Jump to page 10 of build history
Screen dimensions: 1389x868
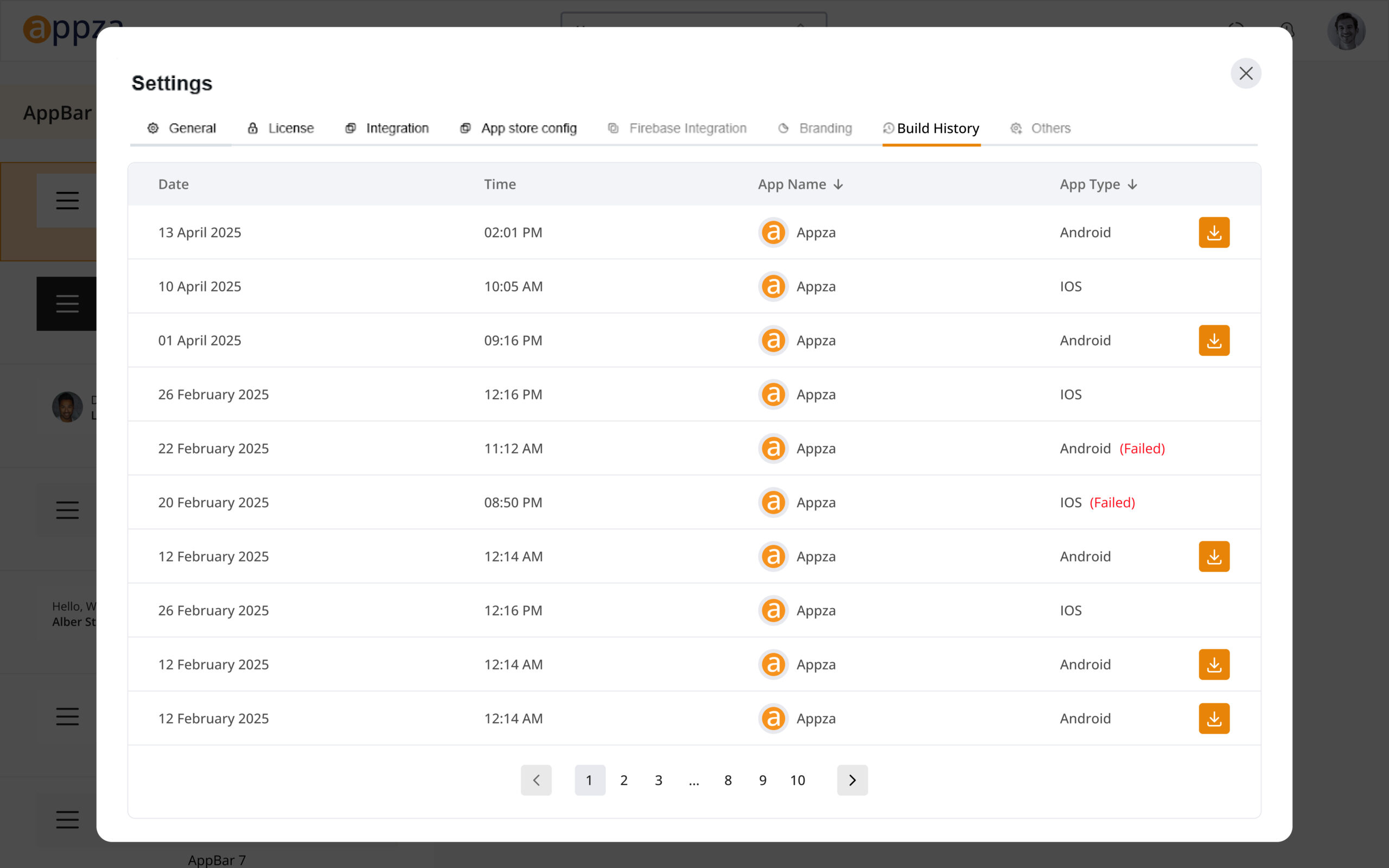tap(797, 780)
